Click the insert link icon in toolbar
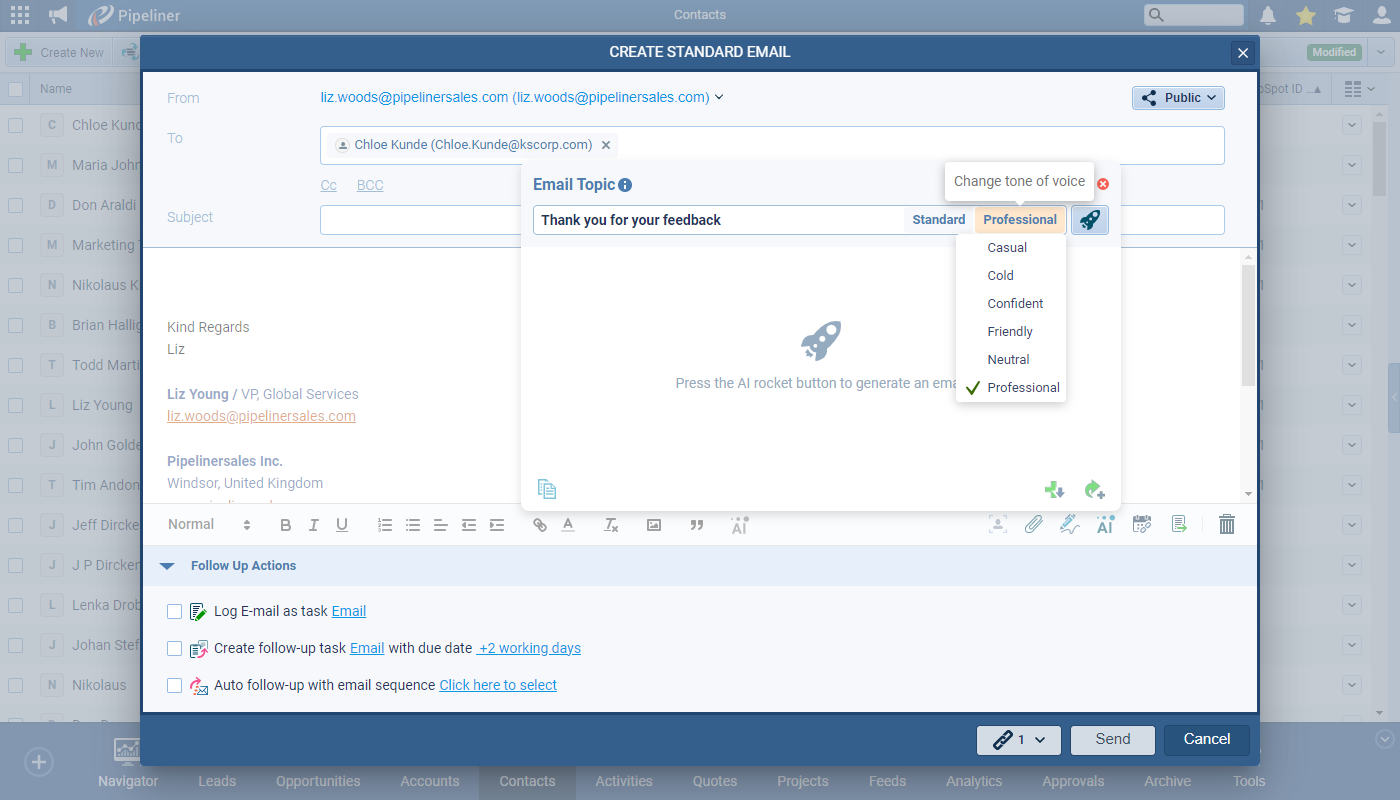This screenshot has width=1400, height=800. [x=540, y=525]
